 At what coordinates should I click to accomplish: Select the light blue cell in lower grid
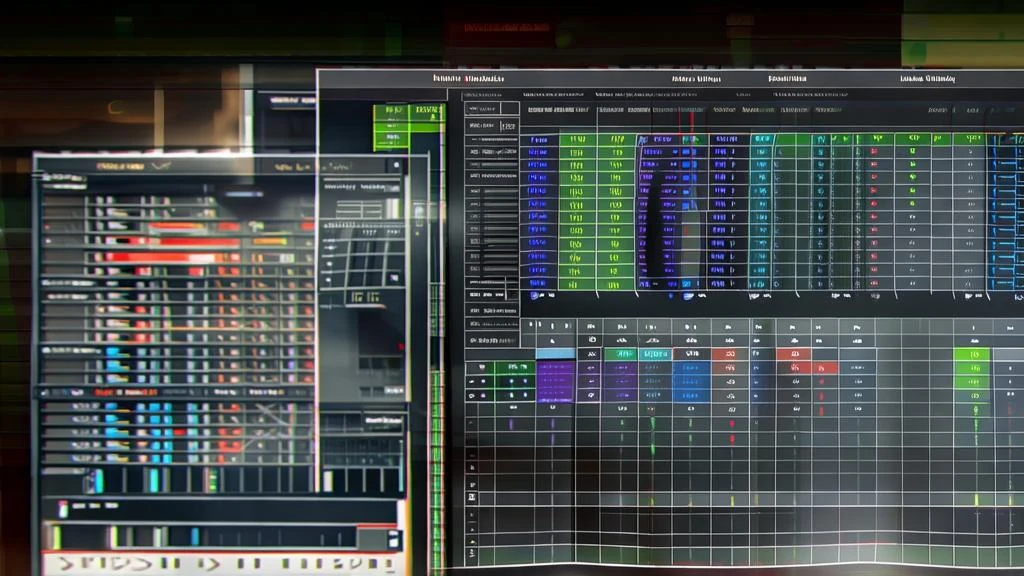555,354
